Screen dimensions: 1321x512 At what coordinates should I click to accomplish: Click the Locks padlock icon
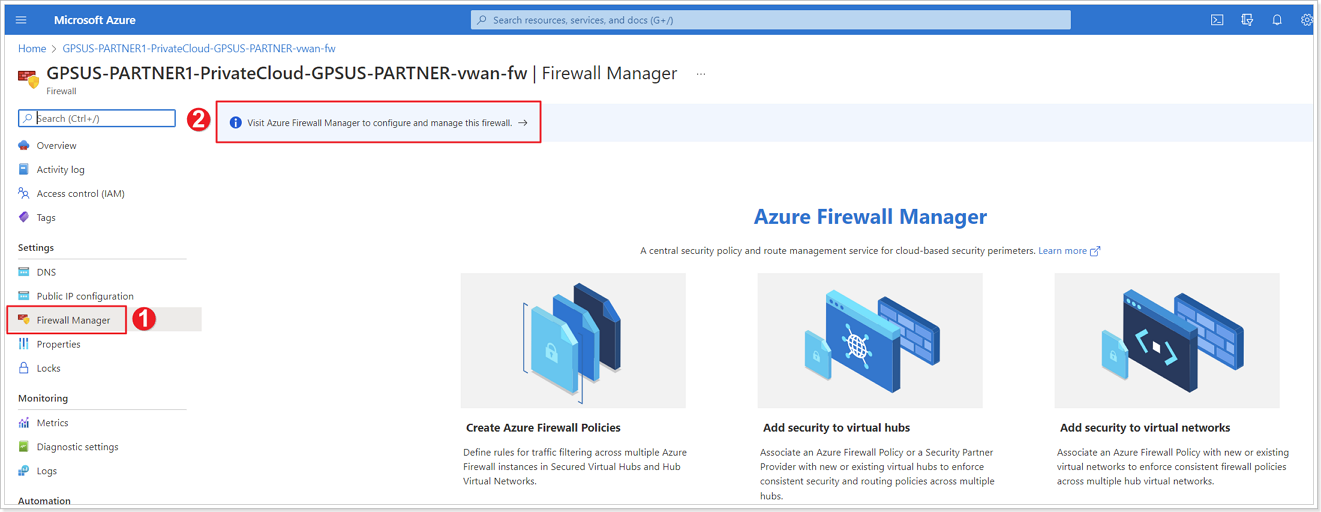[24, 368]
